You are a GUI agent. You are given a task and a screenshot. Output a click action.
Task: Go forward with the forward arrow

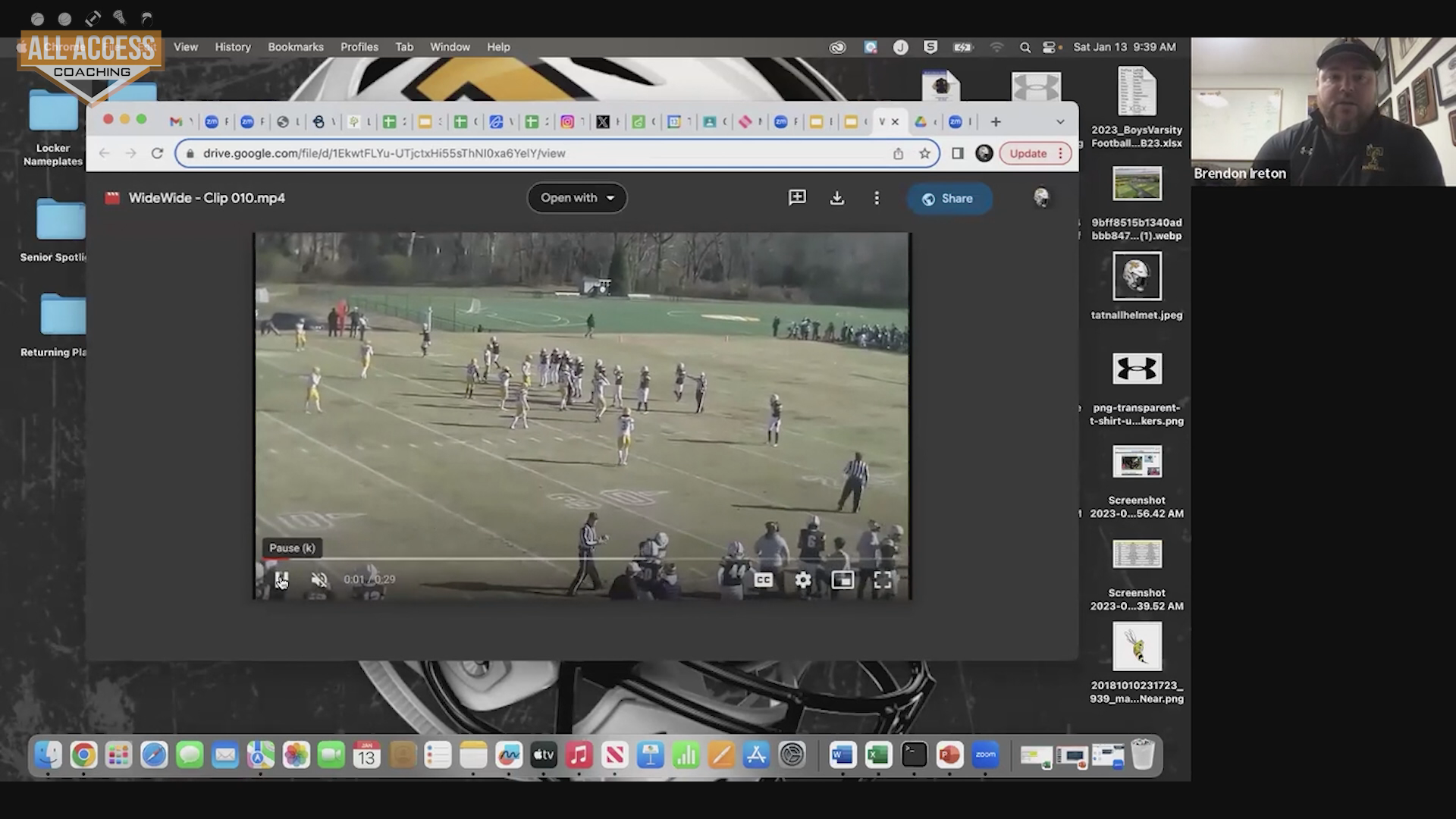tap(130, 153)
